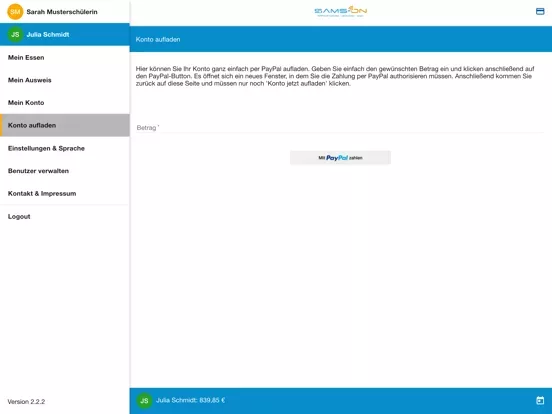Click the Mit PayPal zahlen button
The image size is (552, 414).
(x=340, y=158)
